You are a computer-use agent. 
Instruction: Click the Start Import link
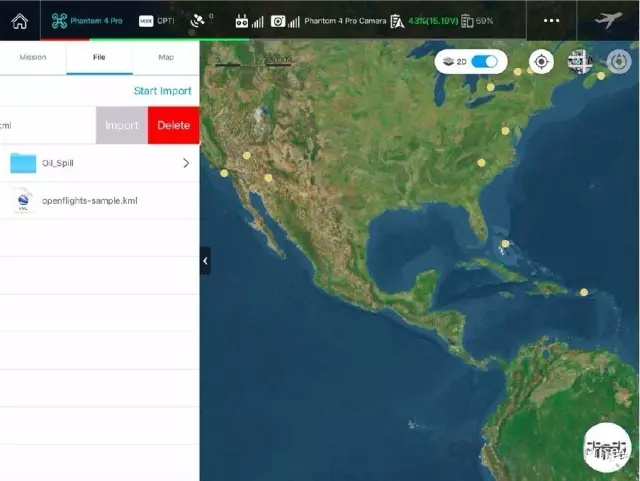[x=162, y=91]
